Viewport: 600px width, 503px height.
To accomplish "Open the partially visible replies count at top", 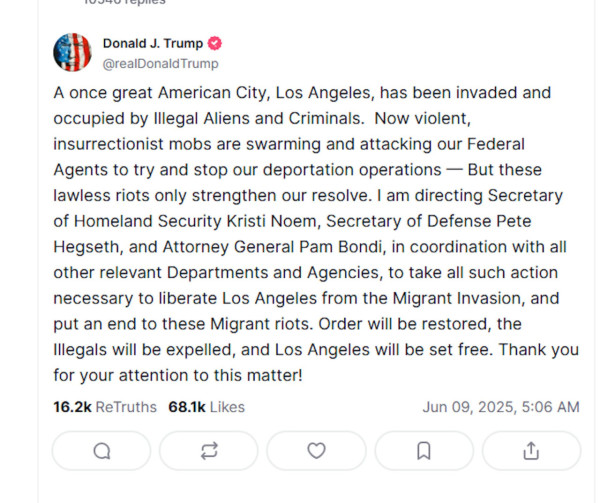I will [125, 2].
